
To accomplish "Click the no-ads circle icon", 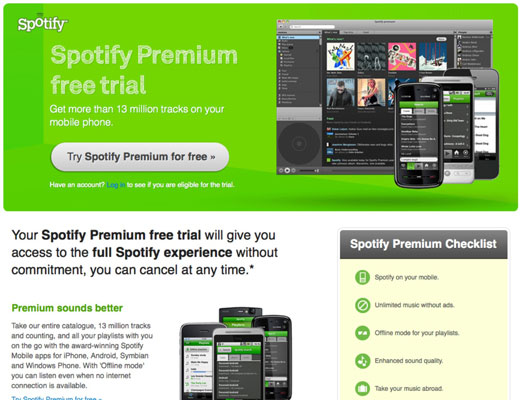I will [x=362, y=305].
